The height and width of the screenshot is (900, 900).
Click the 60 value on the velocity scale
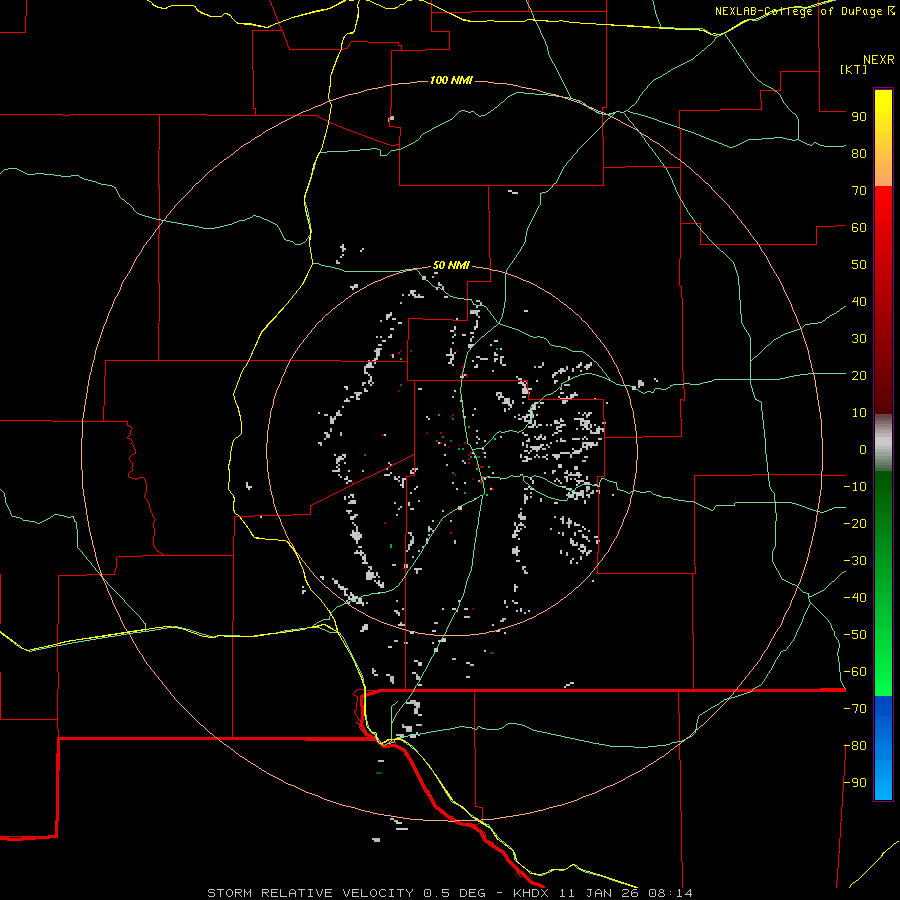tap(859, 227)
